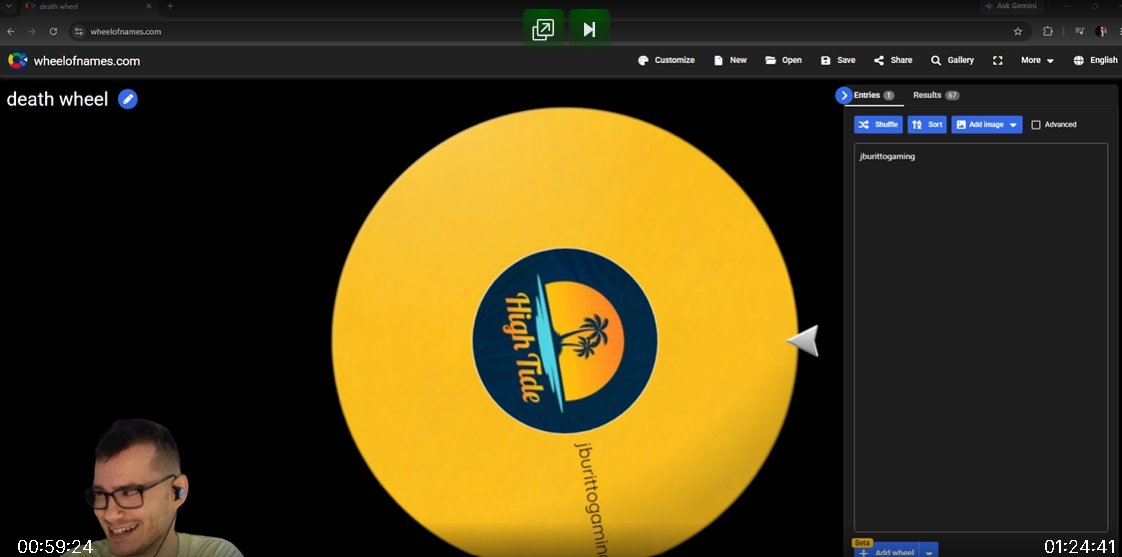Image resolution: width=1122 pixels, height=557 pixels.
Task: Switch to the Entries tab
Action: point(874,95)
